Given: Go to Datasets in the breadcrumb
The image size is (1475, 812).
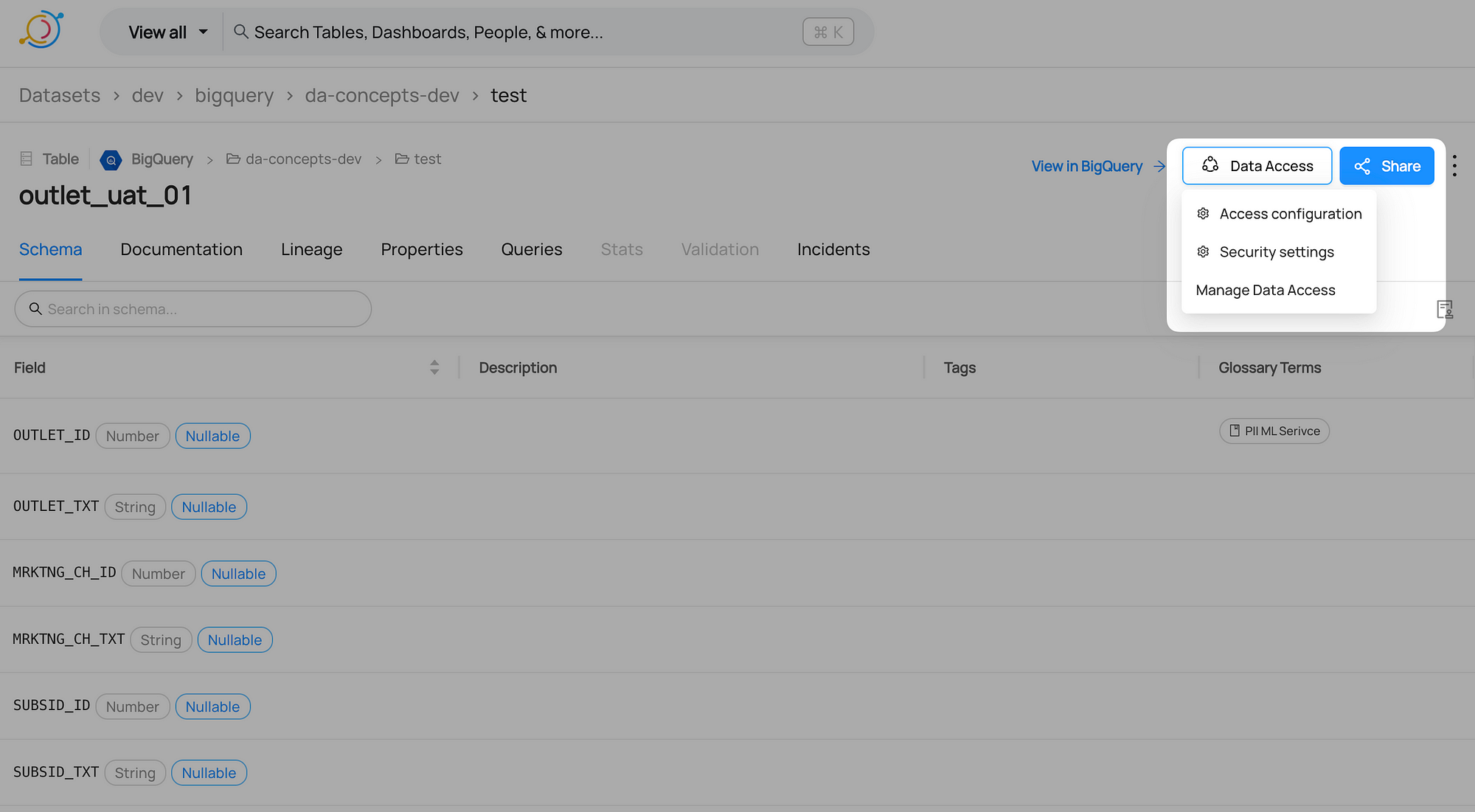Looking at the screenshot, I should (60, 95).
